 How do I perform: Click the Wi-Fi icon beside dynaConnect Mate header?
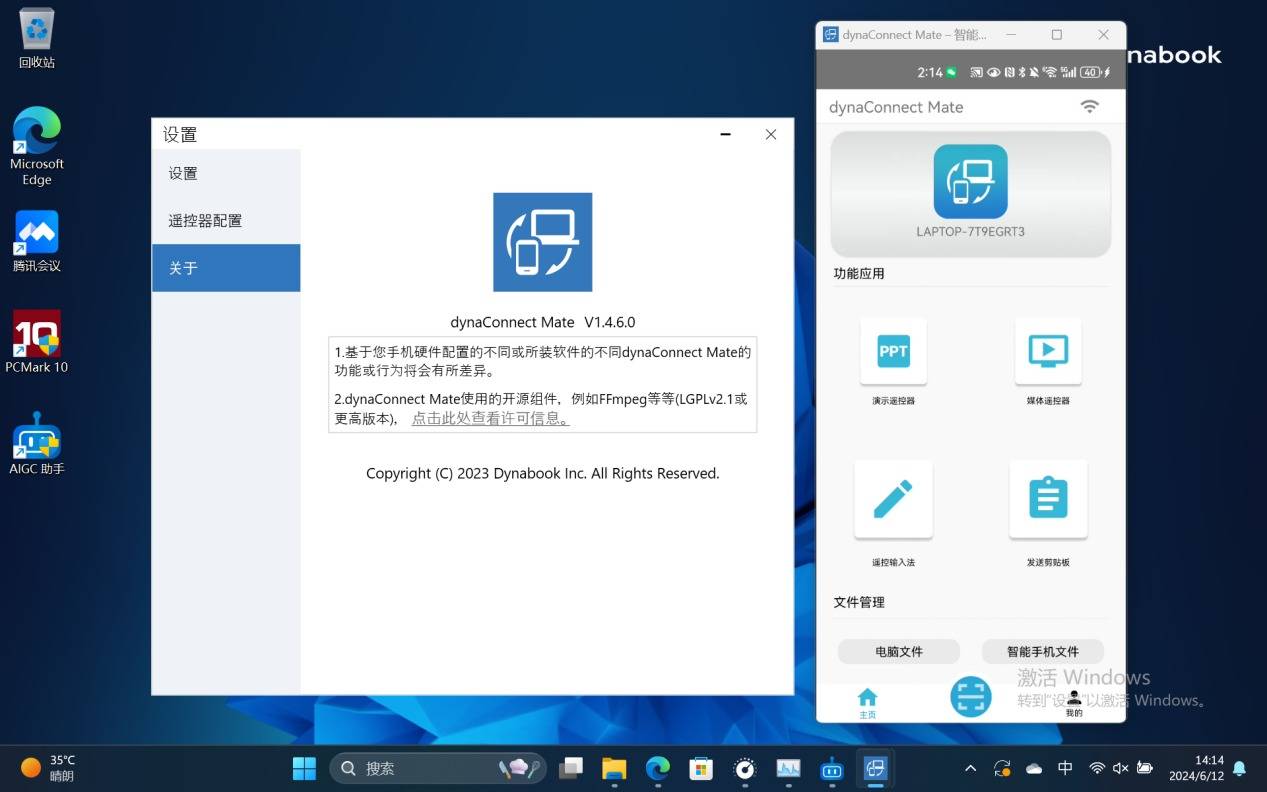tap(1090, 107)
